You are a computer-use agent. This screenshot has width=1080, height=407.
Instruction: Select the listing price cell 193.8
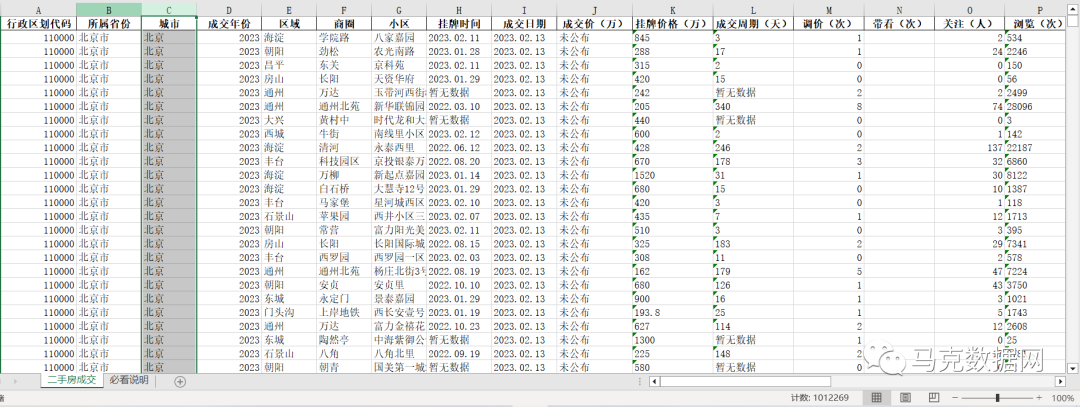point(672,312)
